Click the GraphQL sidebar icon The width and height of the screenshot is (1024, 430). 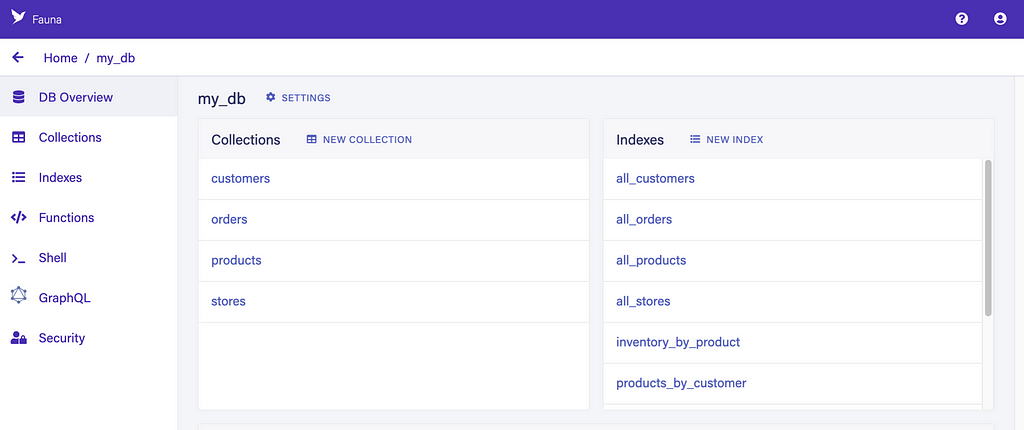point(19,295)
